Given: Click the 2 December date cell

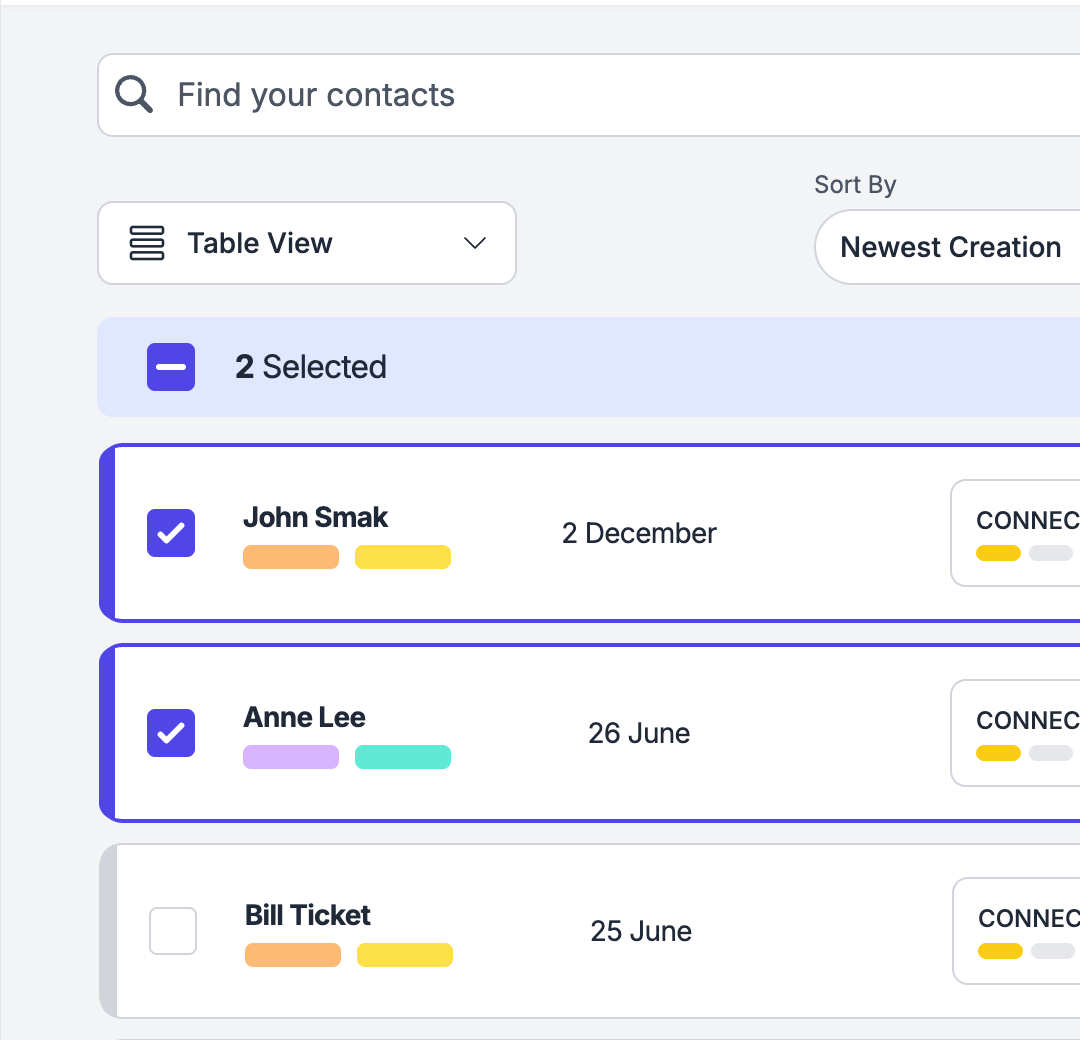Looking at the screenshot, I should (639, 533).
